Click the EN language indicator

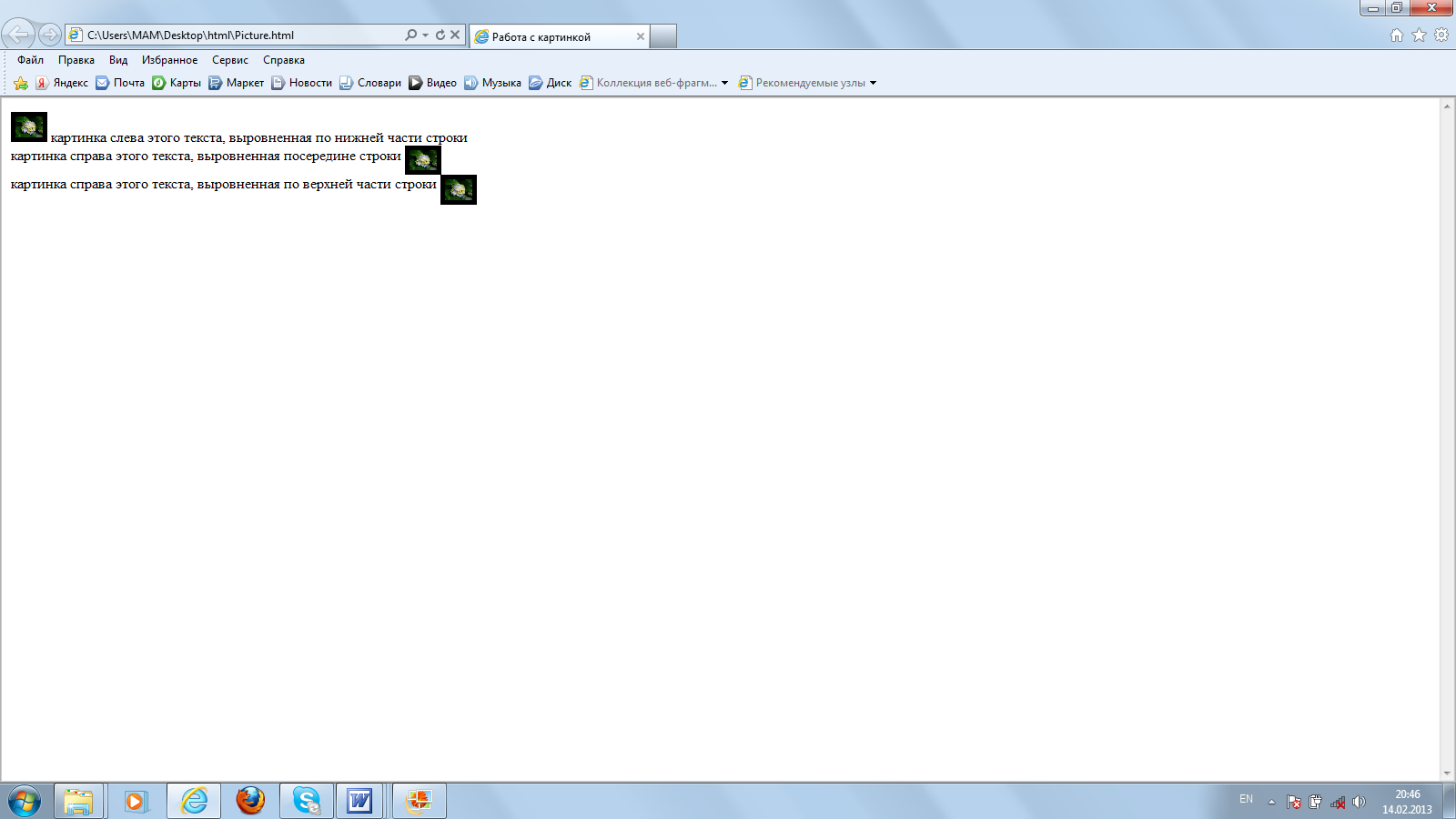[x=1246, y=799]
